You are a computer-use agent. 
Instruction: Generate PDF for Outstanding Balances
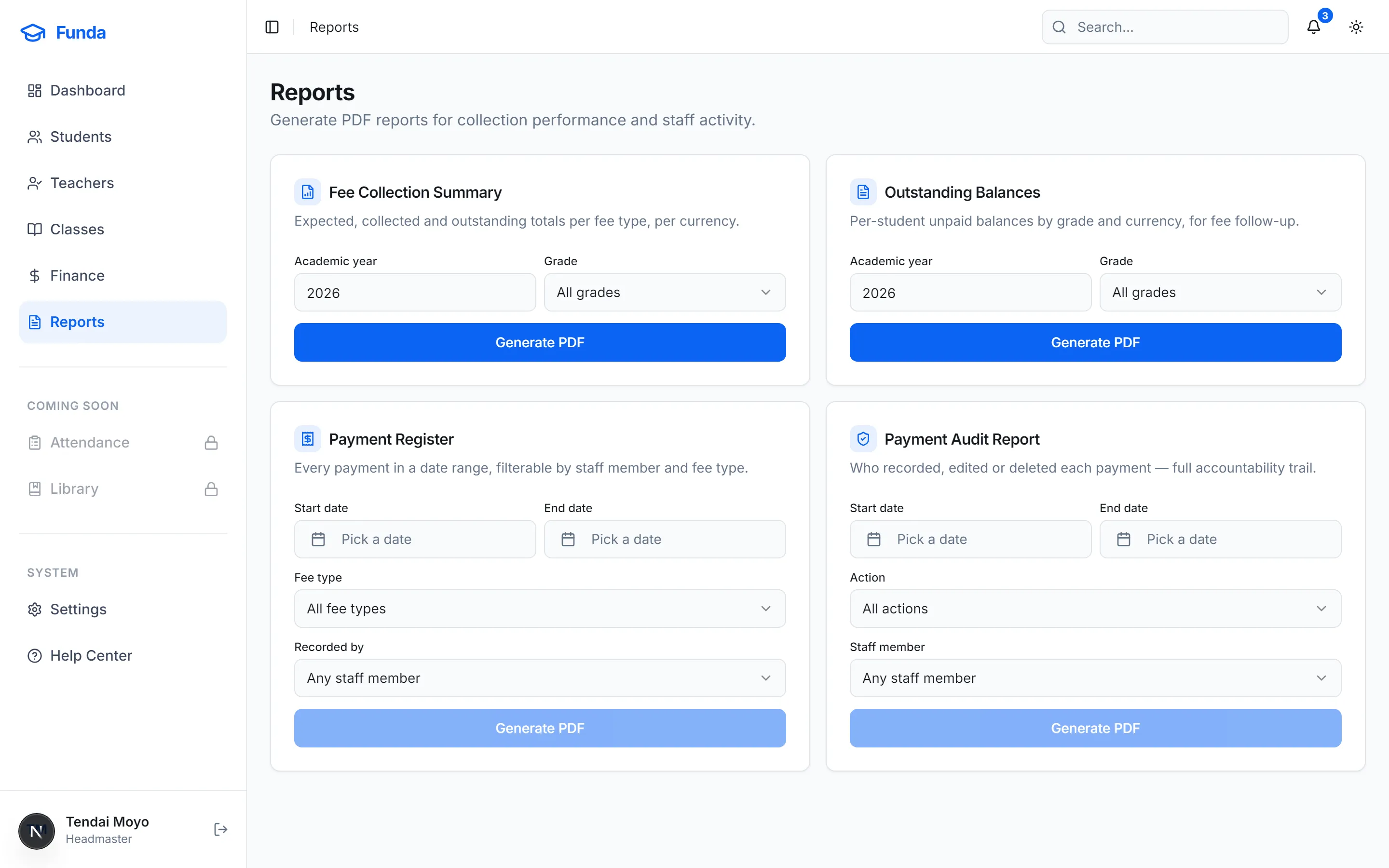coord(1095,342)
